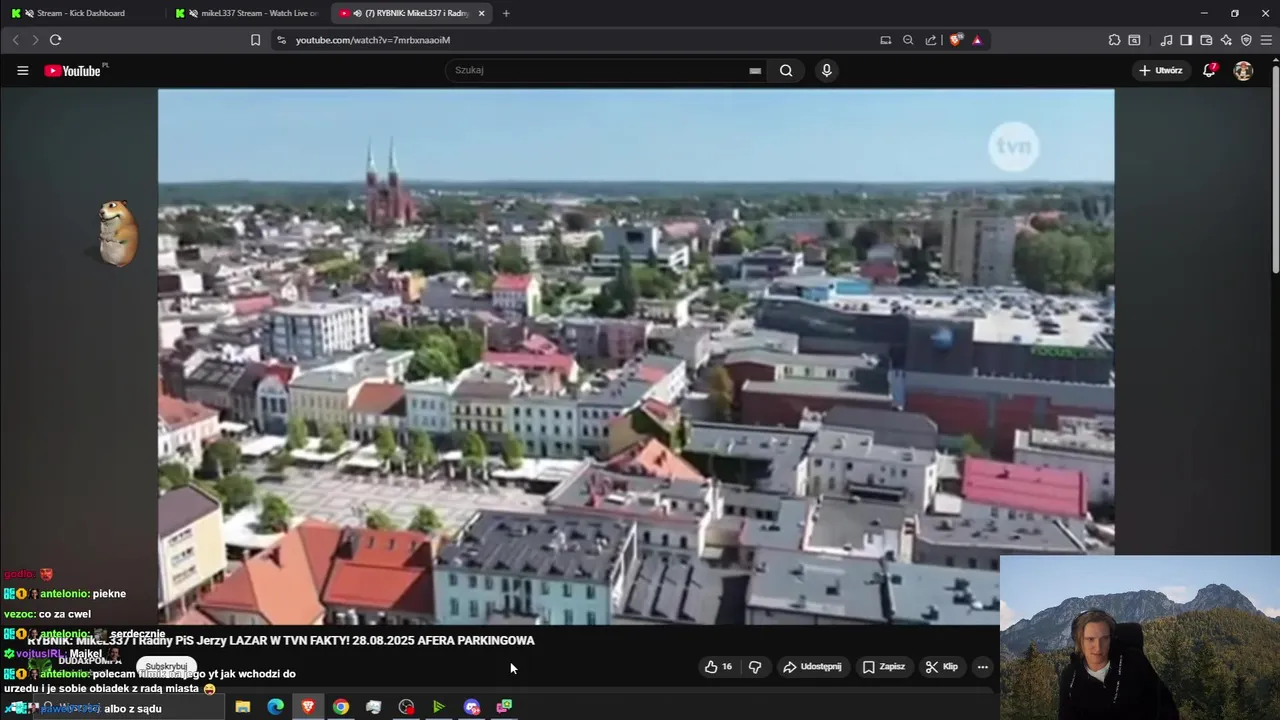This screenshot has width=1280, height=720.
Task: Click the Zapisz save button
Action: point(883,667)
